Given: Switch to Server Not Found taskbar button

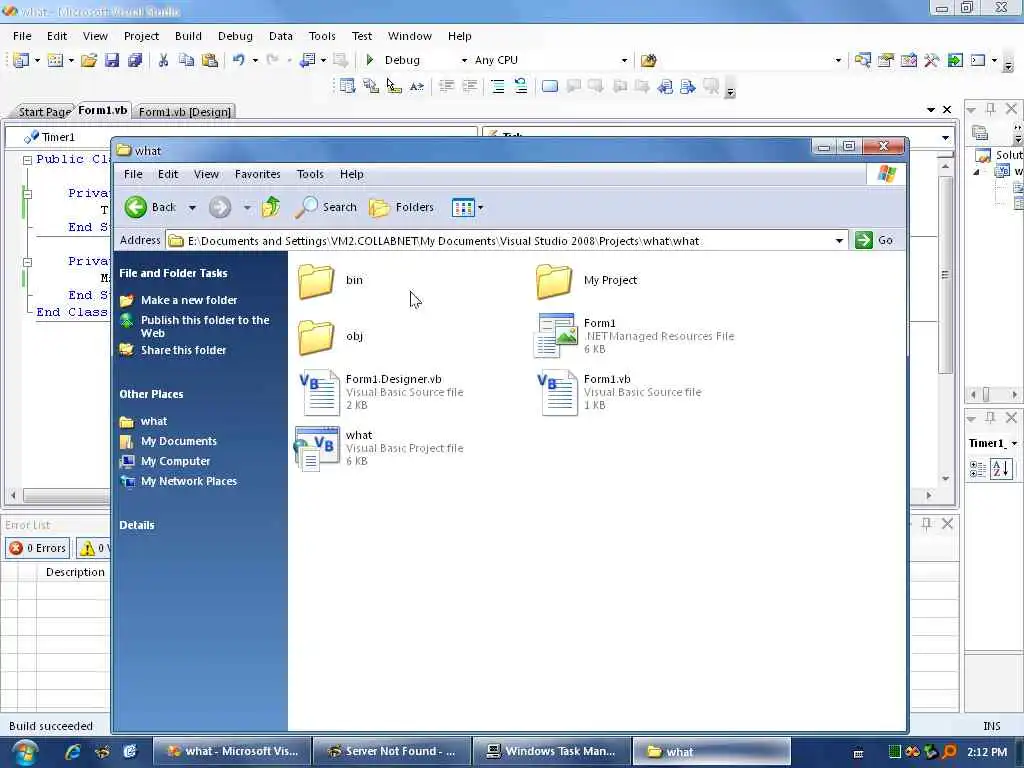Looking at the screenshot, I should point(392,752).
